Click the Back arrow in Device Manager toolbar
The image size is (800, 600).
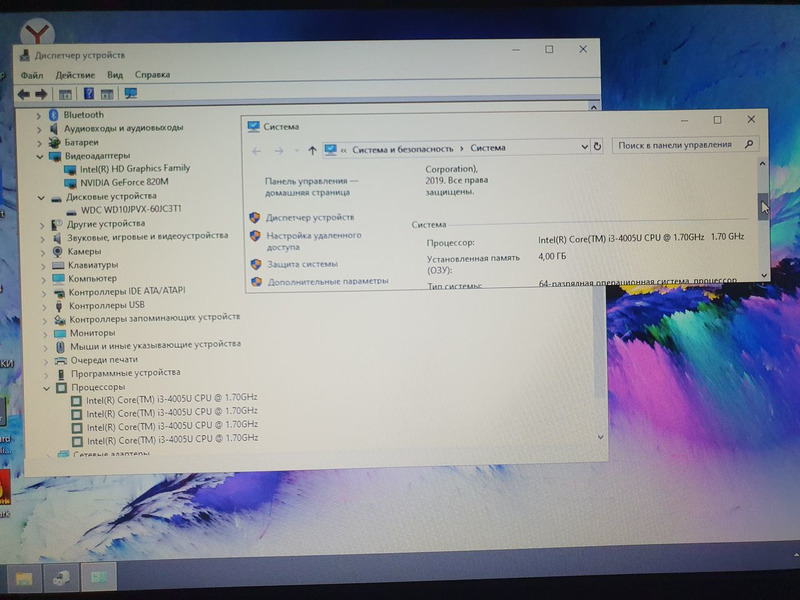(23, 94)
